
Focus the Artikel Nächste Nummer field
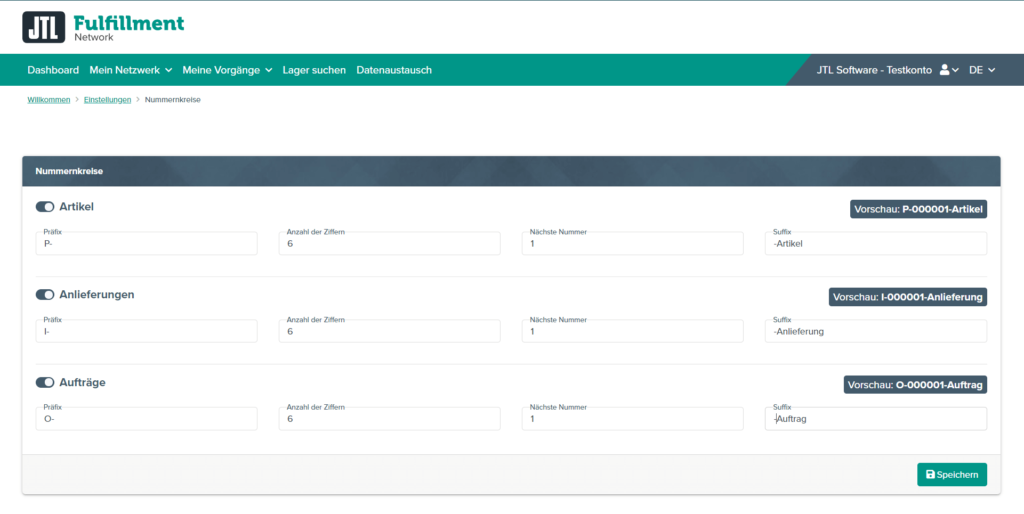click(x=632, y=243)
